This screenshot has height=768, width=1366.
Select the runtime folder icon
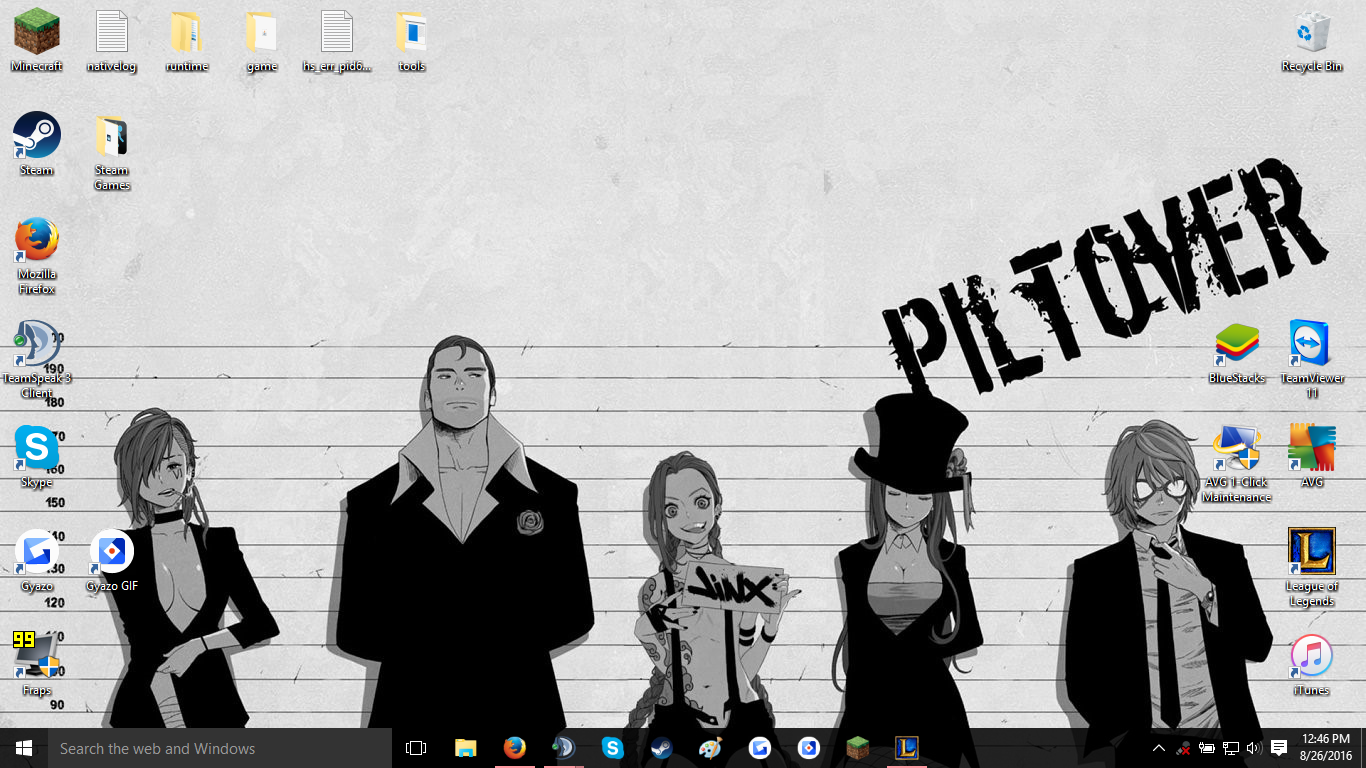click(x=187, y=40)
